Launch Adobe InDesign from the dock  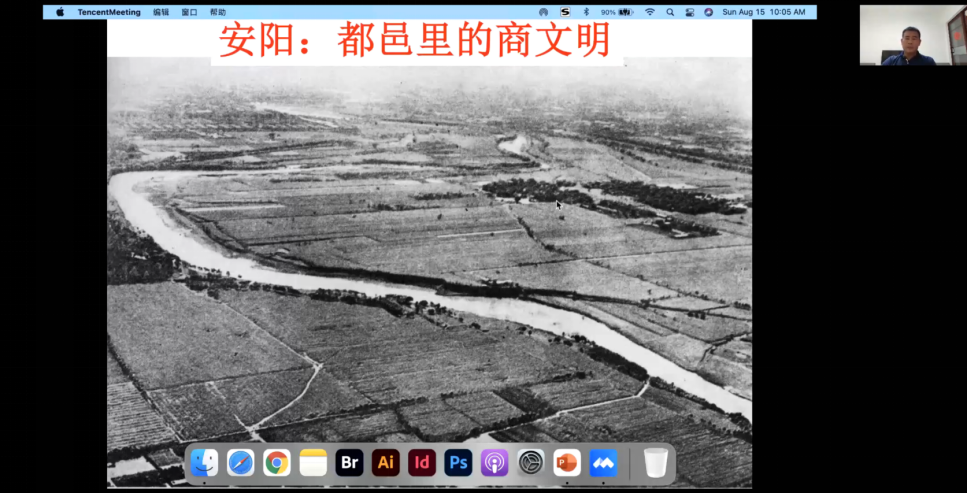(422, 463)
